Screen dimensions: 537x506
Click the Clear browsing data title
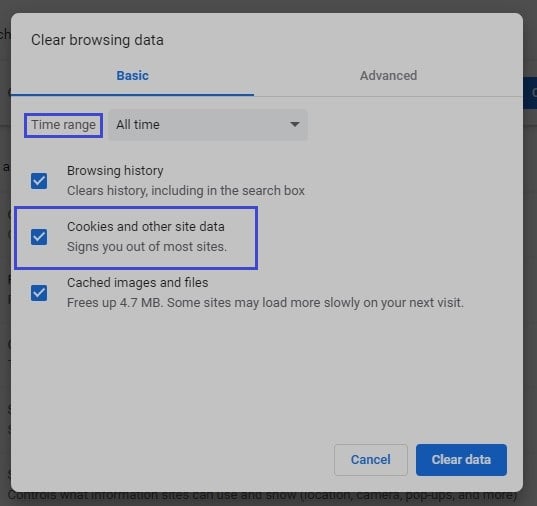97,40
